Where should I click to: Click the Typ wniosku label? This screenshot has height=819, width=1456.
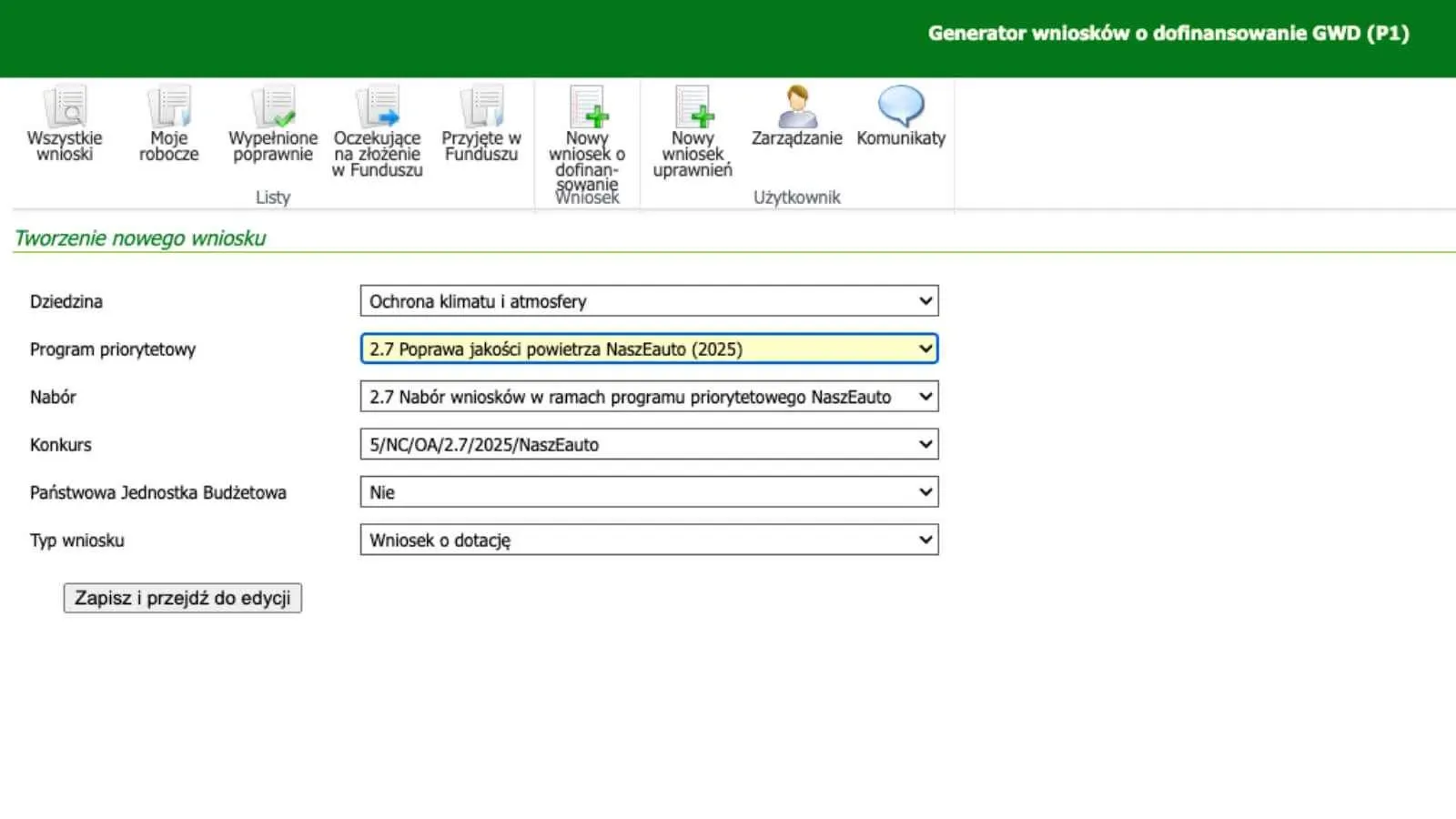pyautogui.click(x=77, y=541)
